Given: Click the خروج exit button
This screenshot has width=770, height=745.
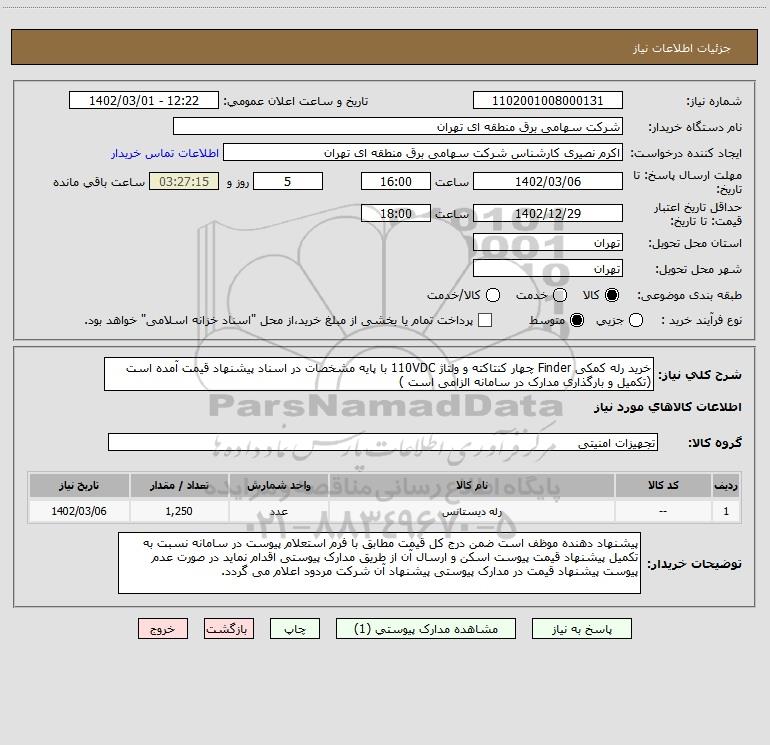Looking at the screenshot, I should pos(163,629).
